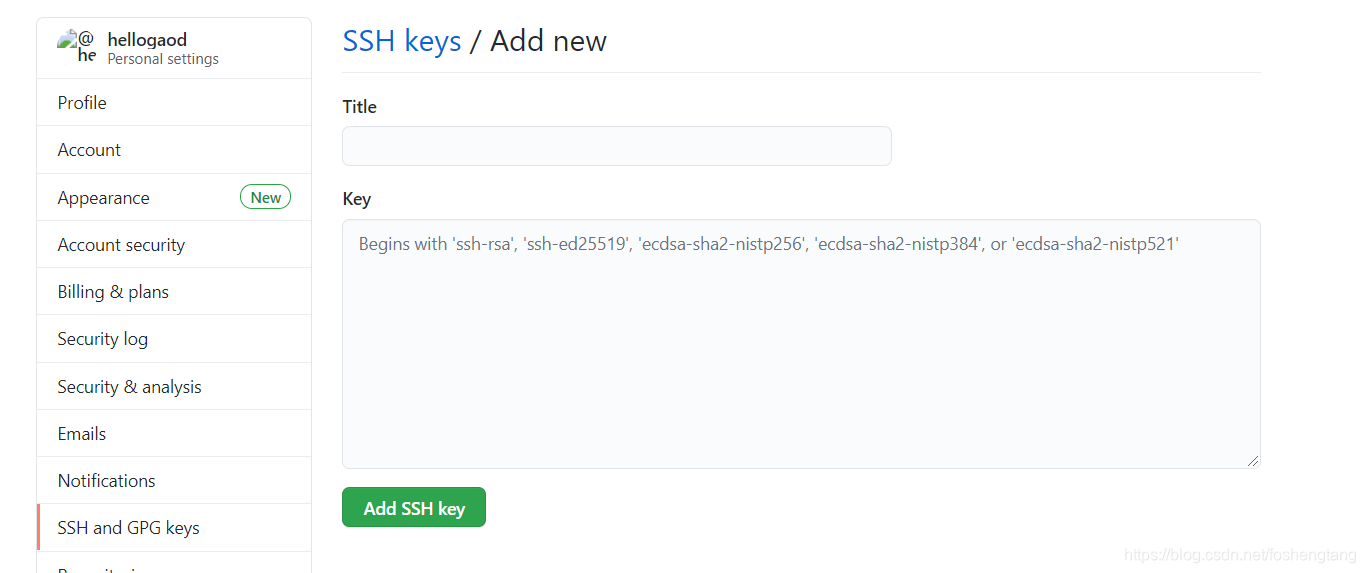Image resolution: width=1365 pixels, height=573 pixels.
Task: Click the hellogaod username link
Action: click(147, 40)
